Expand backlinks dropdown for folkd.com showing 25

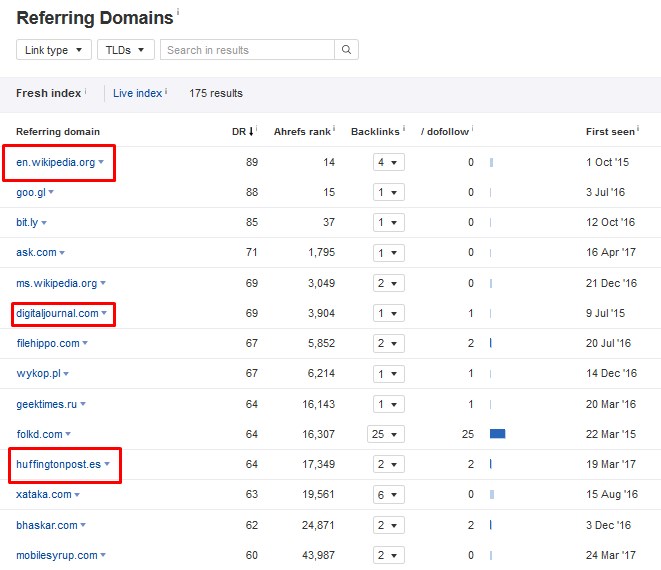coord(386,434)
